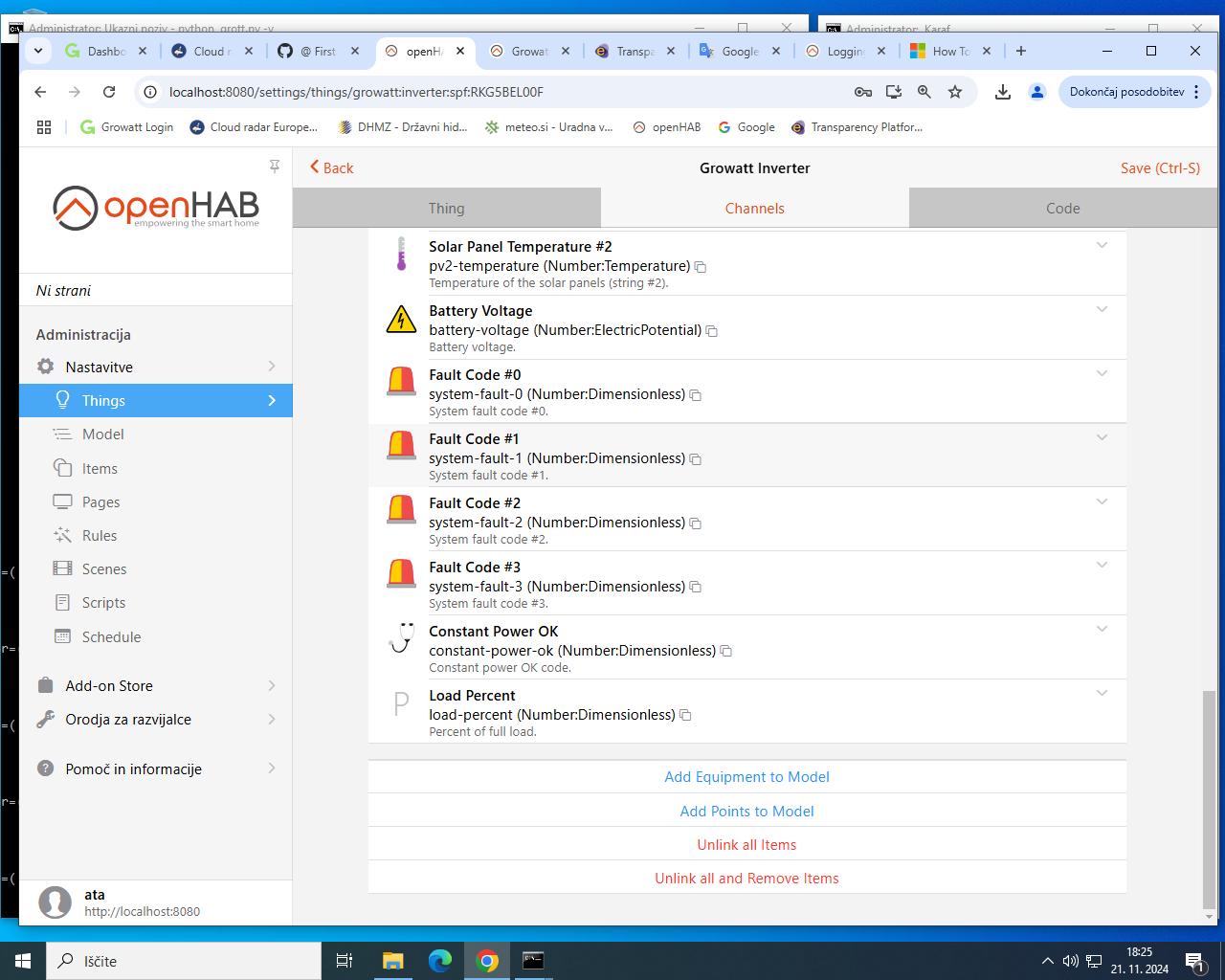The height and width of the screenshot is (980, 1225).
Task: Expand the Fault Code #1 channel
Action: (1102, 437)
